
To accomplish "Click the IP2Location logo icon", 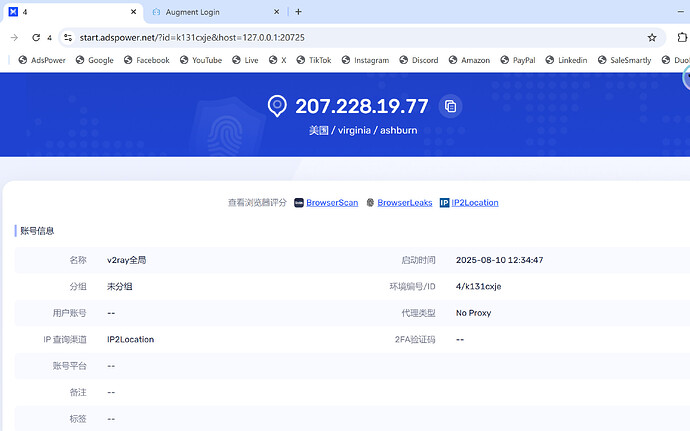I will click(444, 203).
